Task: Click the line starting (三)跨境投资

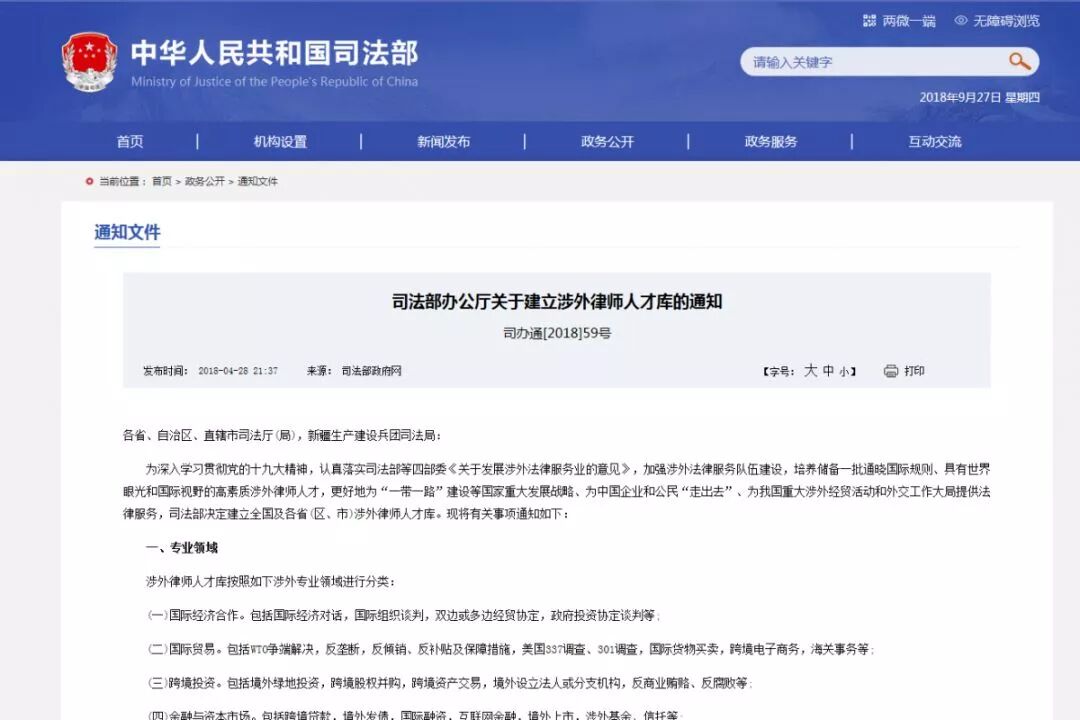Action: [450, 683]
